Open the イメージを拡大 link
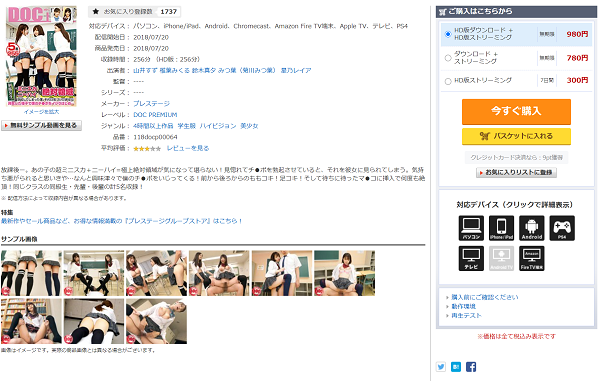The height and width of the screenshot is (391, 600). 41,112
